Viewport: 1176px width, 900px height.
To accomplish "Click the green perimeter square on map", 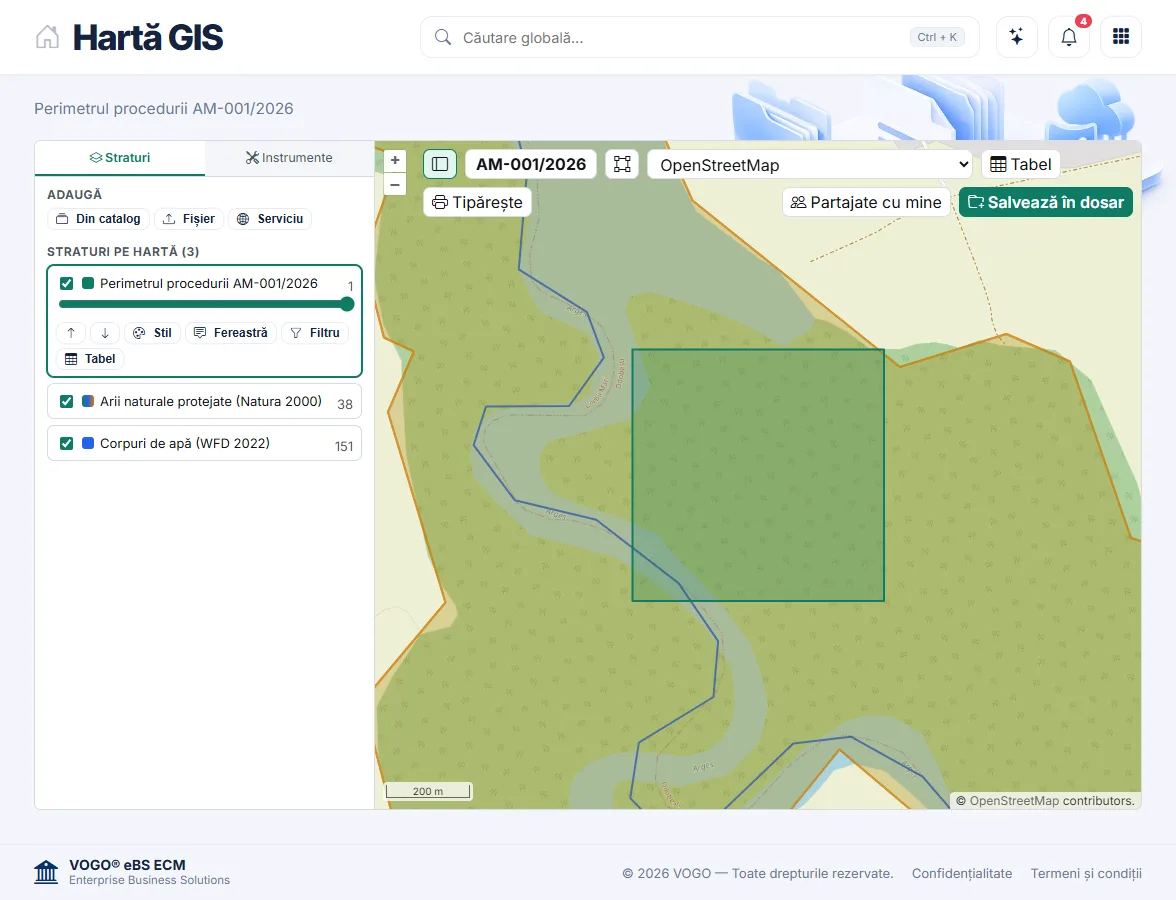I will (x=758, y=475).
